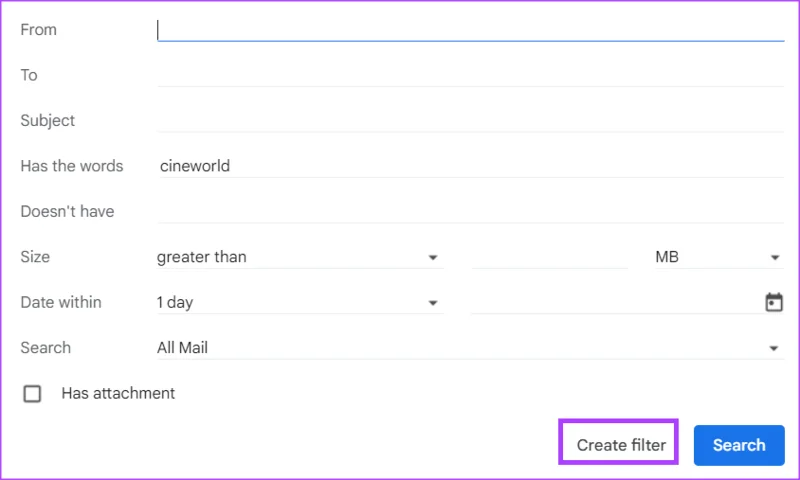The height and width of the screenshot is (480, 800).
Task: Click the 'Size' label
Action: [x=35, y=257]
